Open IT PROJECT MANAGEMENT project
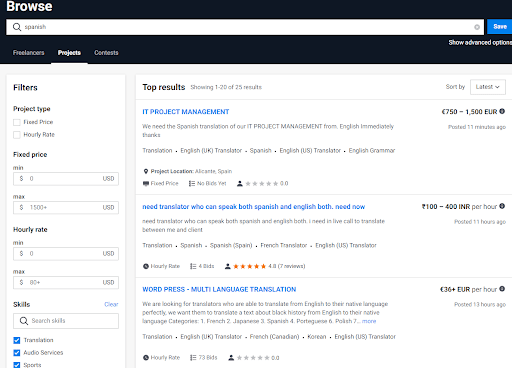This screenshot has height=368, width=512. coord(186,112)
